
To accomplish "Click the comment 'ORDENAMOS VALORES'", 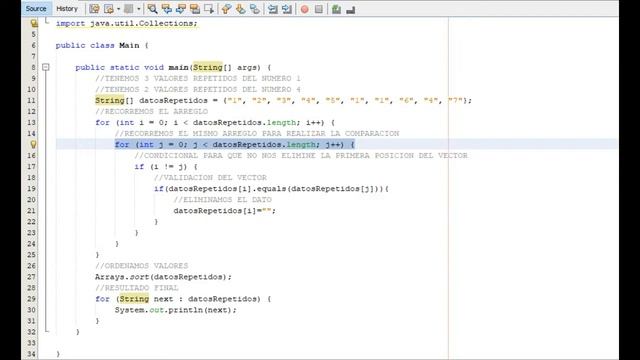I will (142, 266).
